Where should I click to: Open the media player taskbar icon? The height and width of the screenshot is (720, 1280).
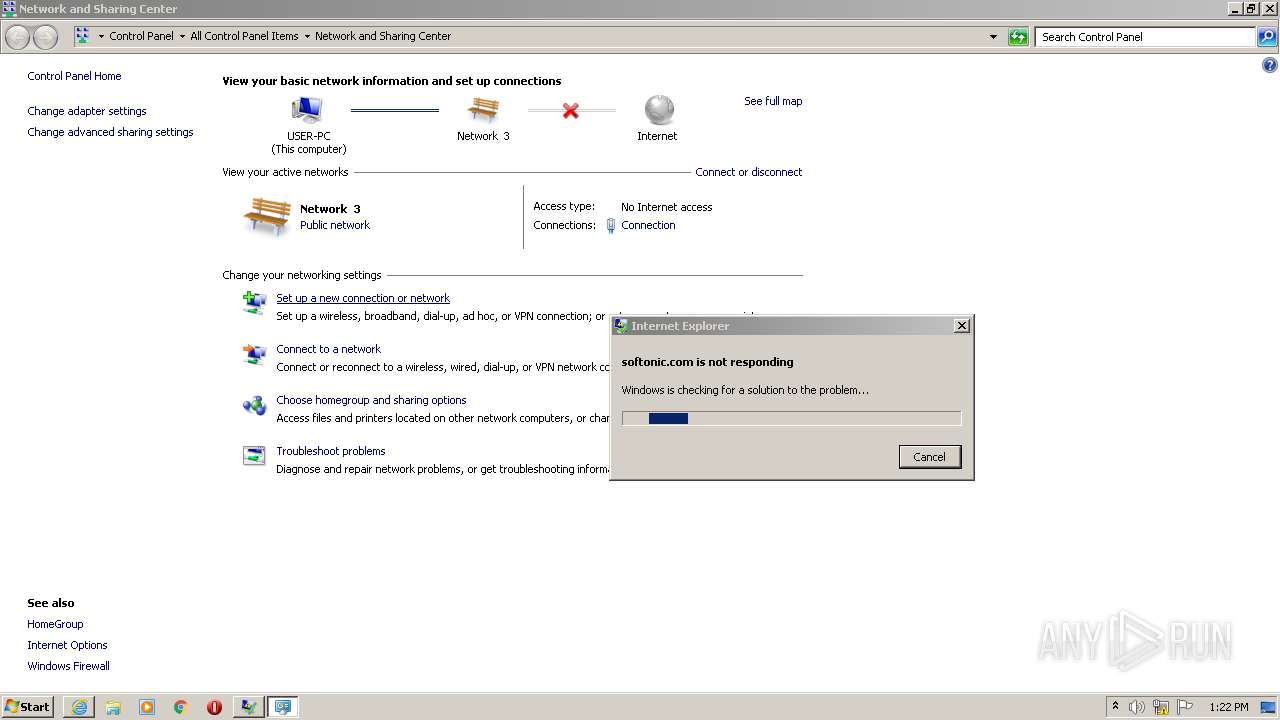[x=147, y=707]
